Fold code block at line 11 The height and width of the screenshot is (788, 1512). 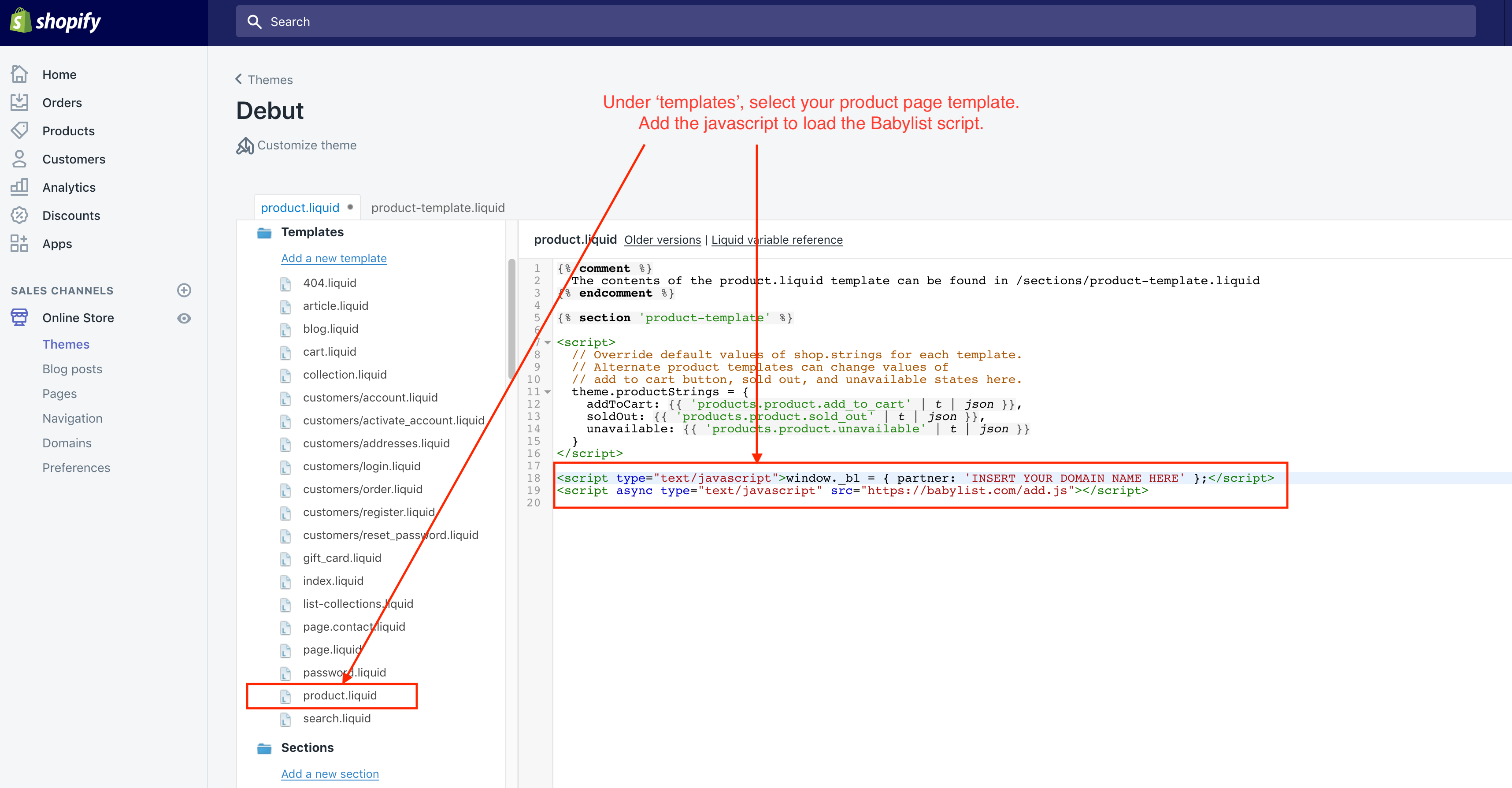548,392
